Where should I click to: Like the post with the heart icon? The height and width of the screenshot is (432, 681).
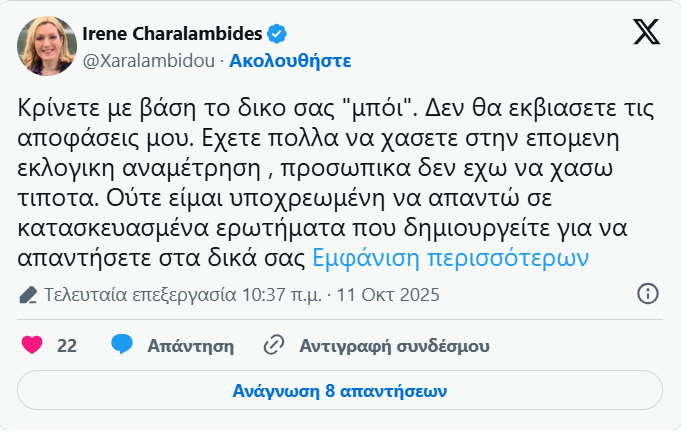32,346
